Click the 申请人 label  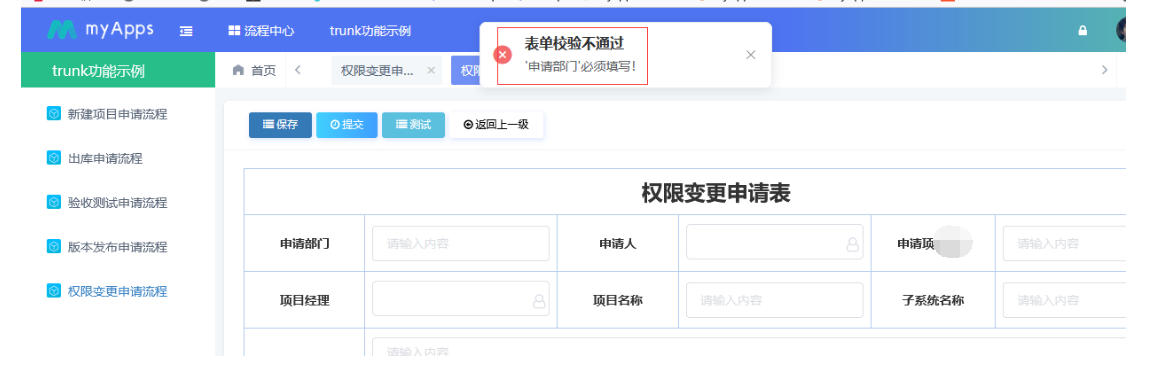[618, 244]
